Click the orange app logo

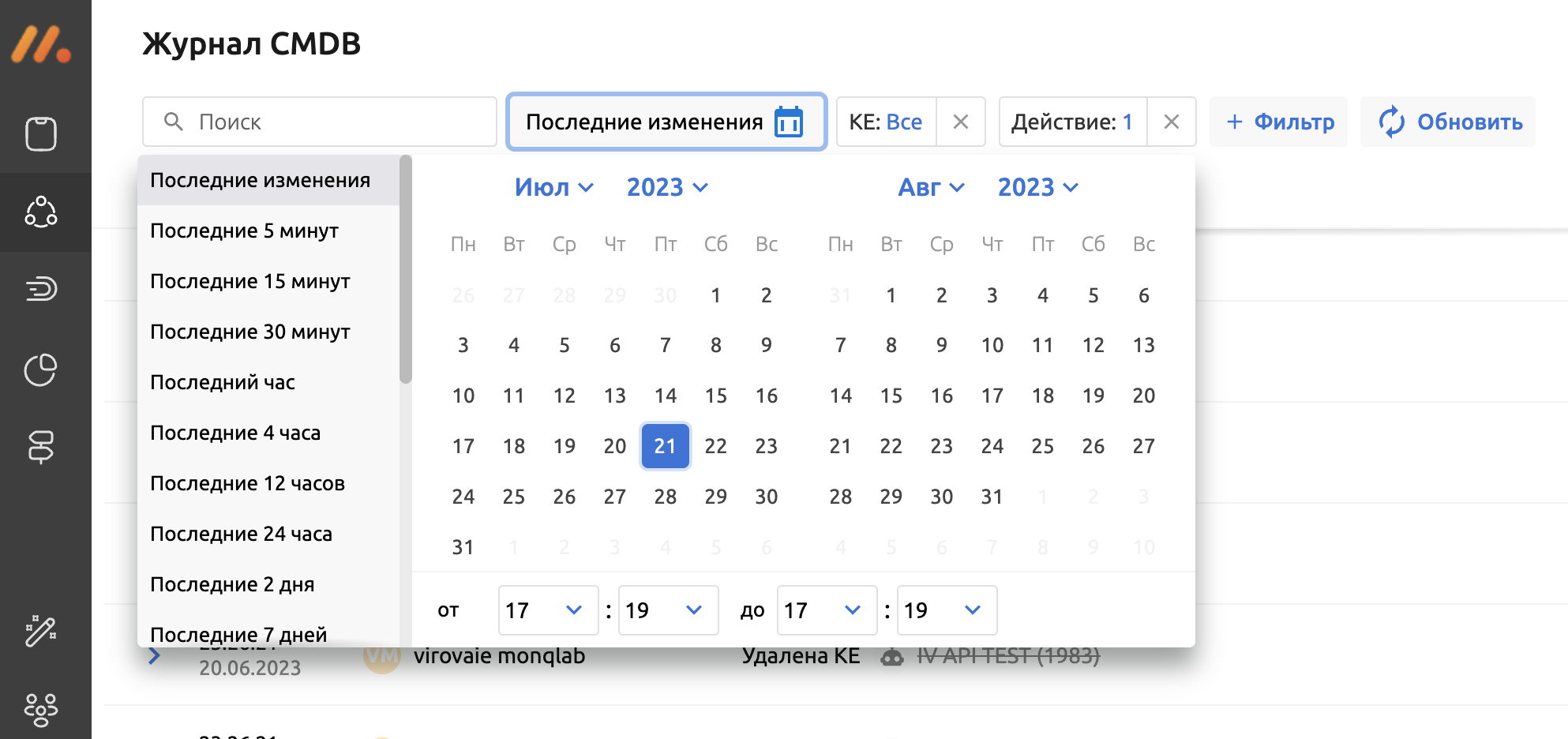(42, 44)
